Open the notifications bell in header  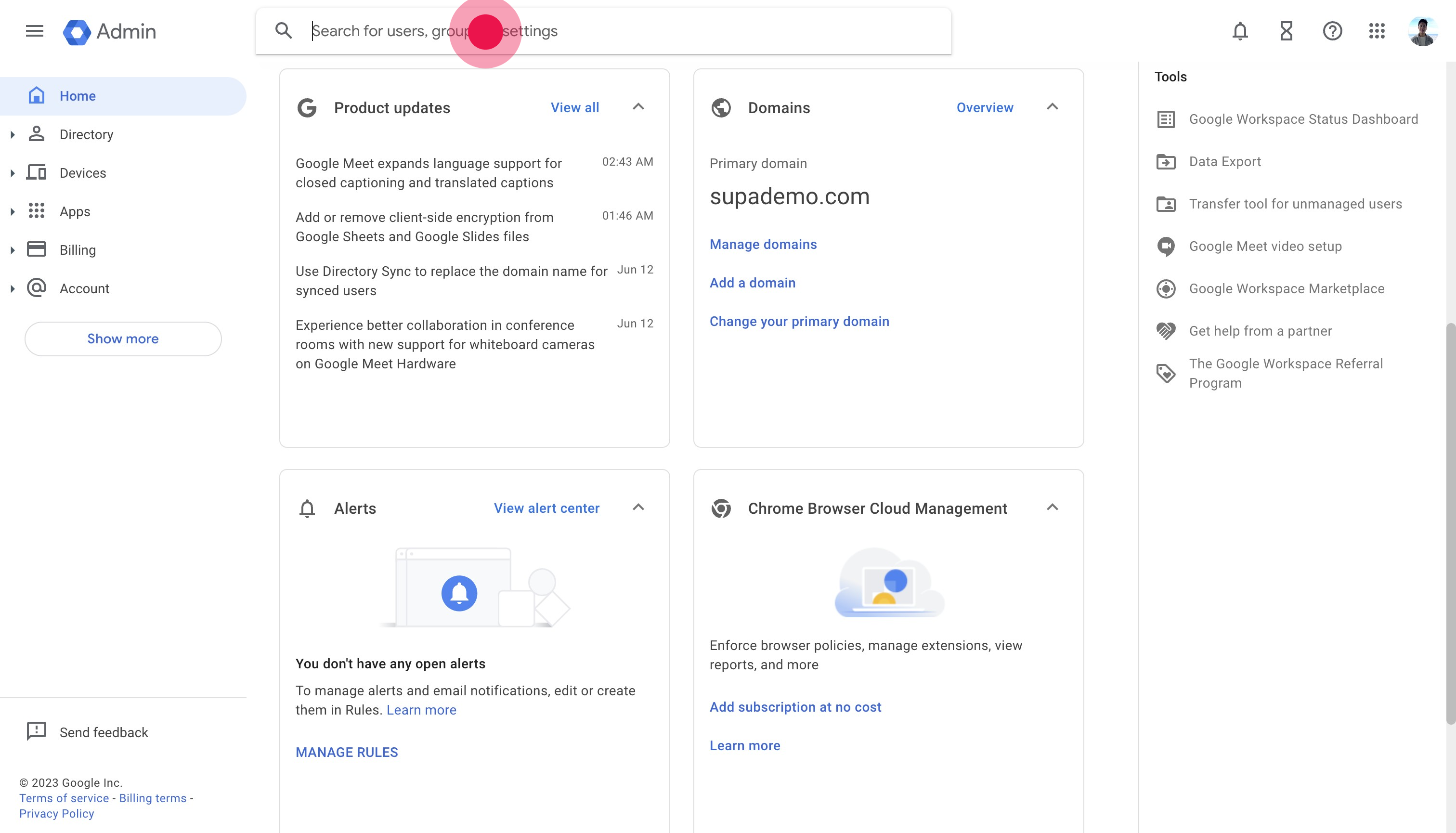point(1240,31)
